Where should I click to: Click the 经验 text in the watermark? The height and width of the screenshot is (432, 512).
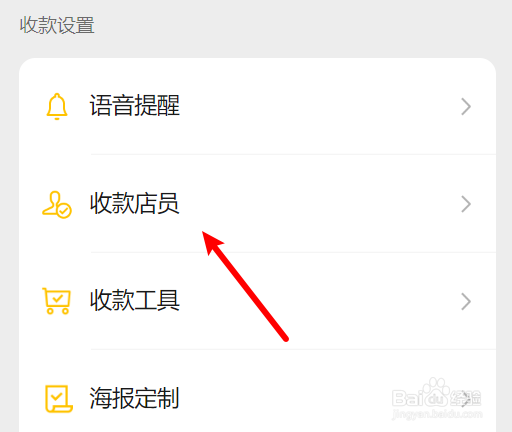466,398
